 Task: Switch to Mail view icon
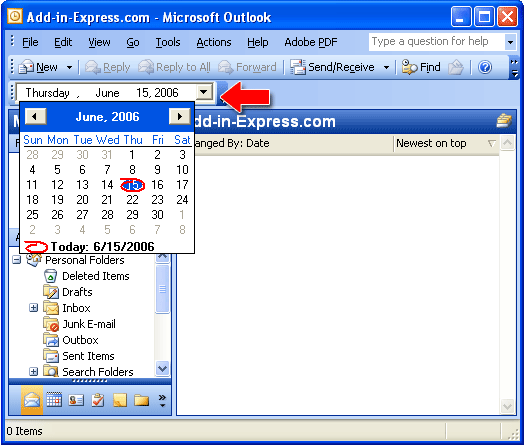tap(32, 400)
